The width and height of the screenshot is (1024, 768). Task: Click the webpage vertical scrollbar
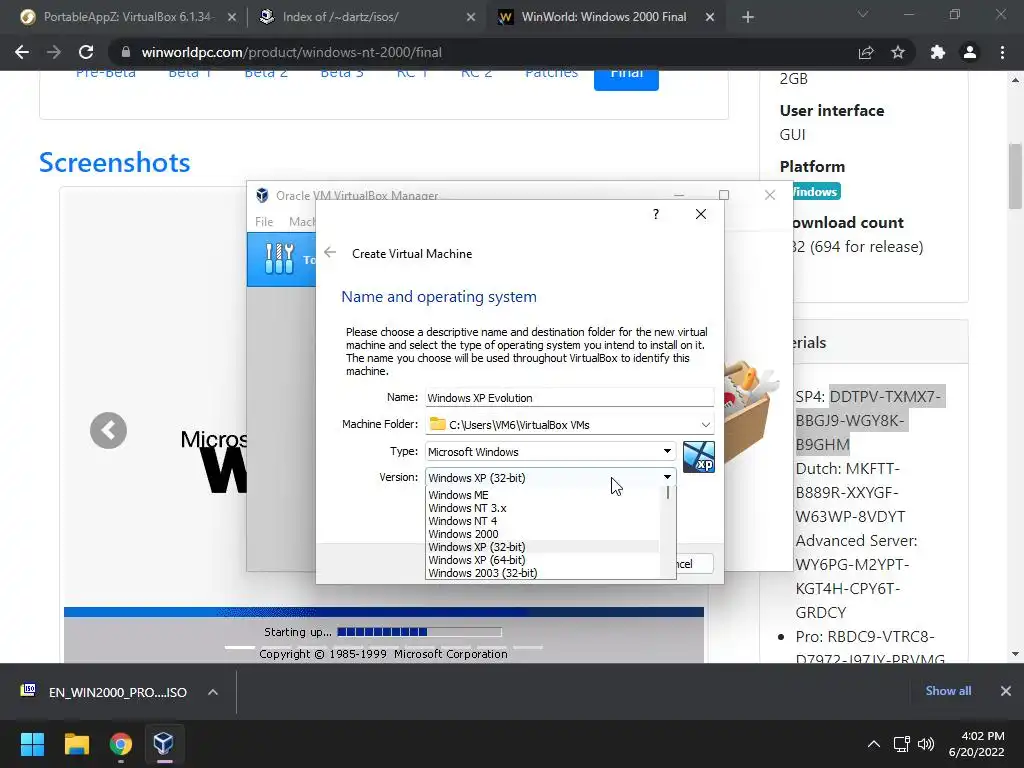[x=1015, y=176]
